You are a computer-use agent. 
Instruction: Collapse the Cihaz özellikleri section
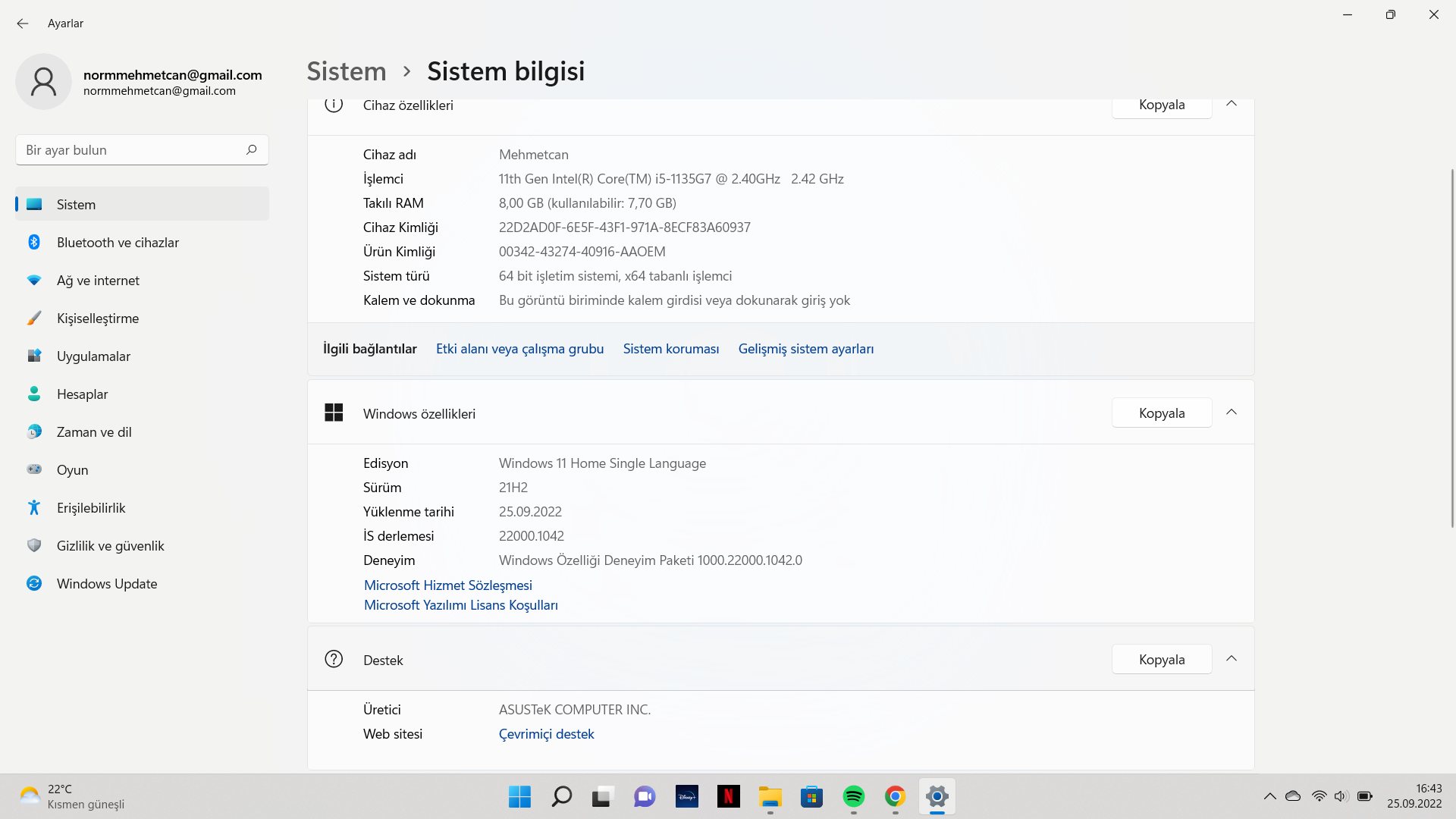tap(1232, 104)
